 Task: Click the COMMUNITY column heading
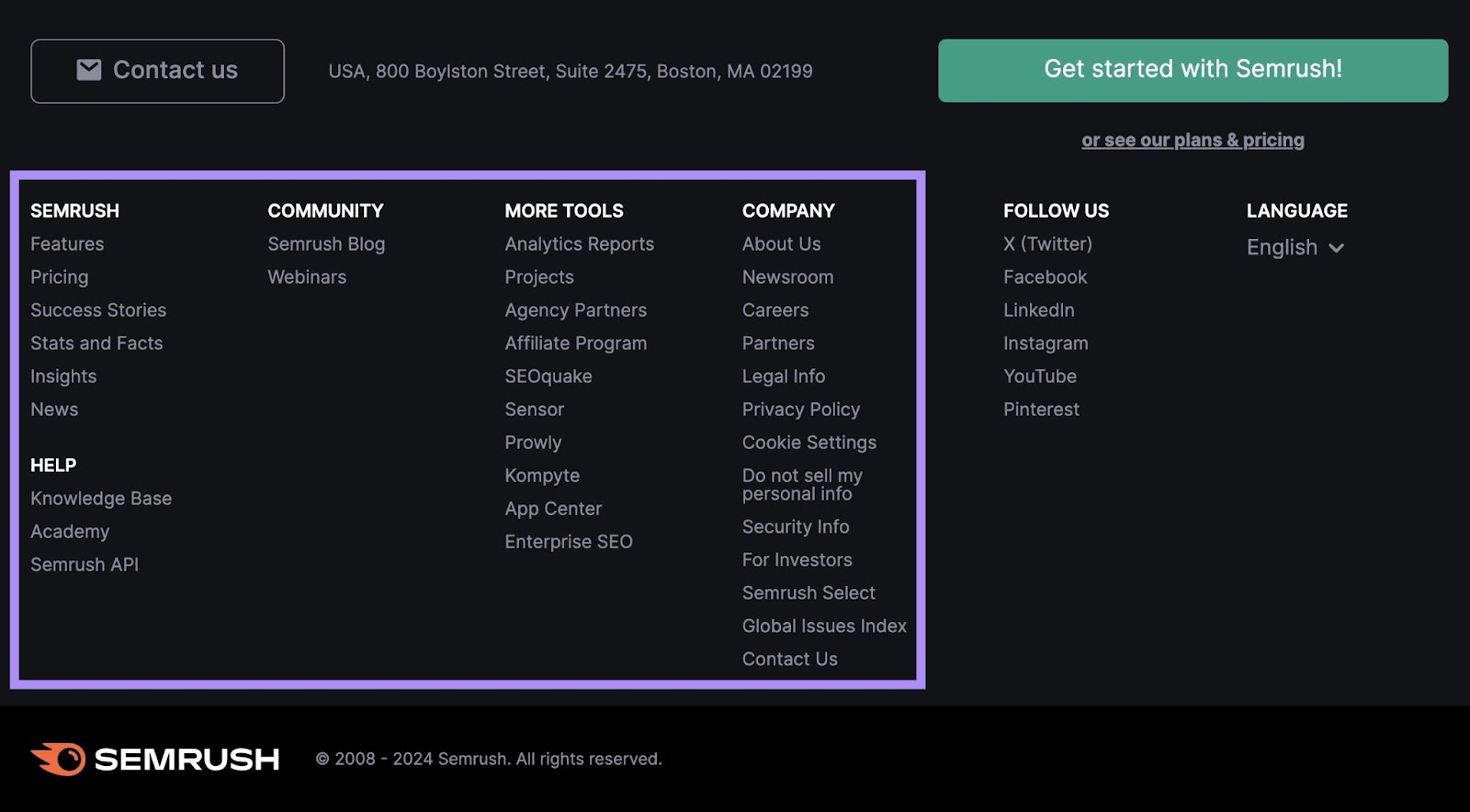click(x=325, y=210)
